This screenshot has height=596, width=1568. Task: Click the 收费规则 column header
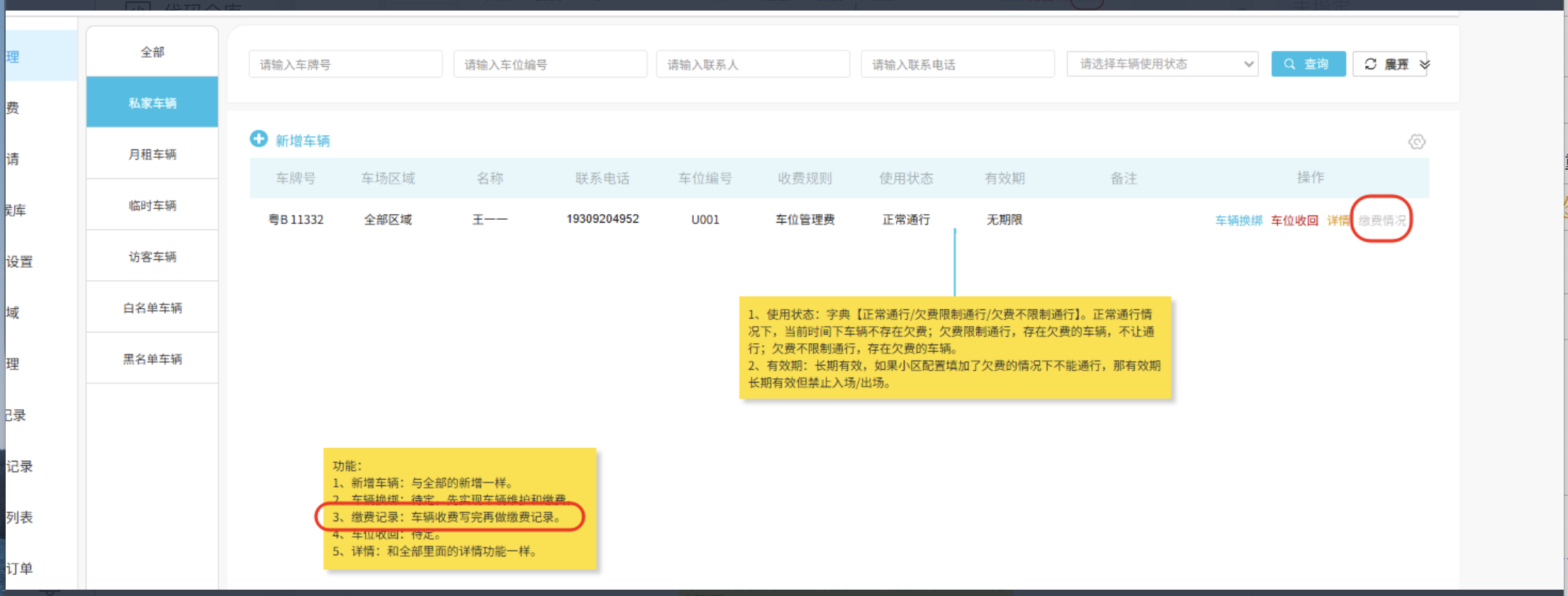[x=804, y=178]
